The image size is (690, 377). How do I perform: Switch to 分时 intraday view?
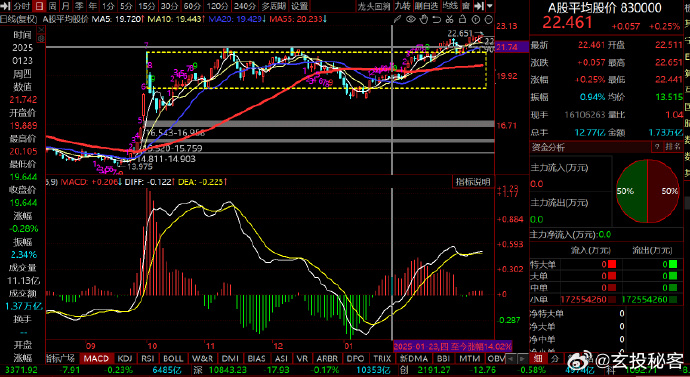click(x=22, y=6)
